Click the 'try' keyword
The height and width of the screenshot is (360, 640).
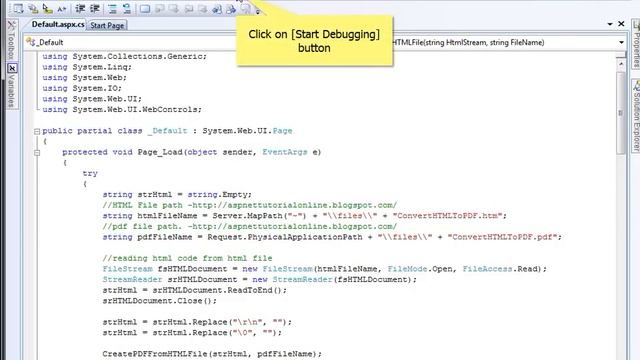90,173
